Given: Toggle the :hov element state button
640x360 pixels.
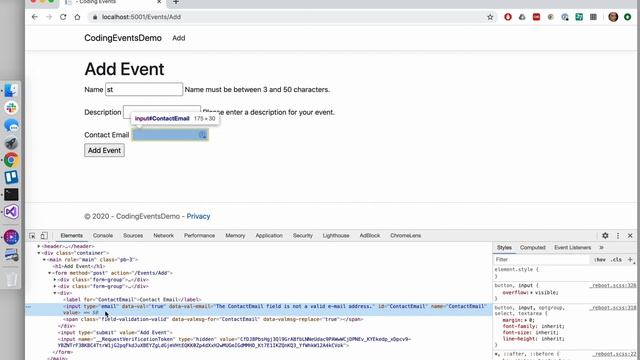Looking at the screenshot, I should click(600, 260).
